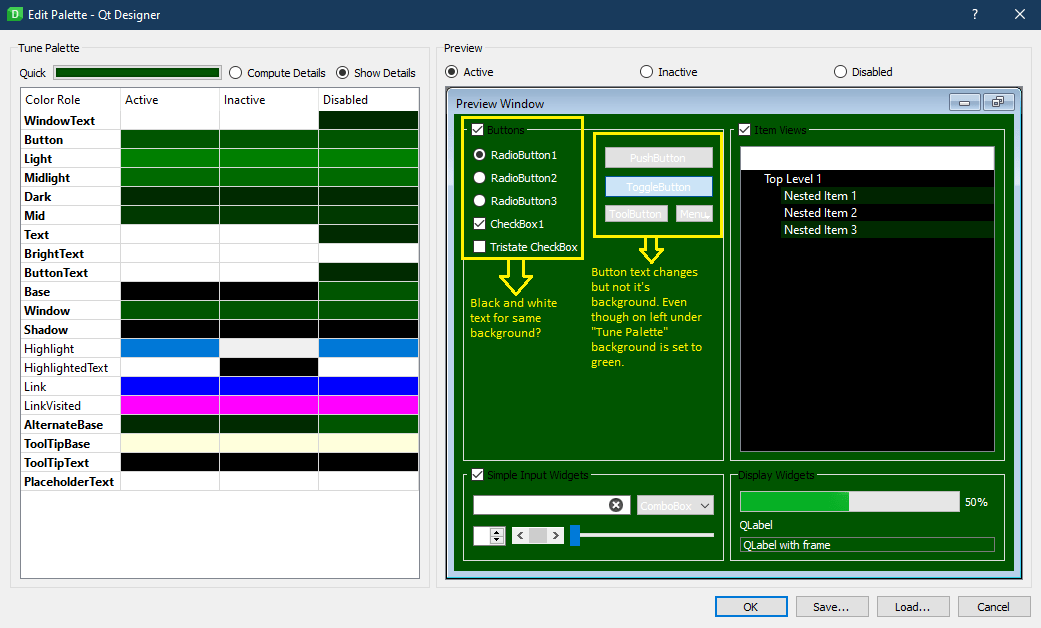Click the ToolTipText role label
This screenshot has height=628, width=1041.
(56, 462)
